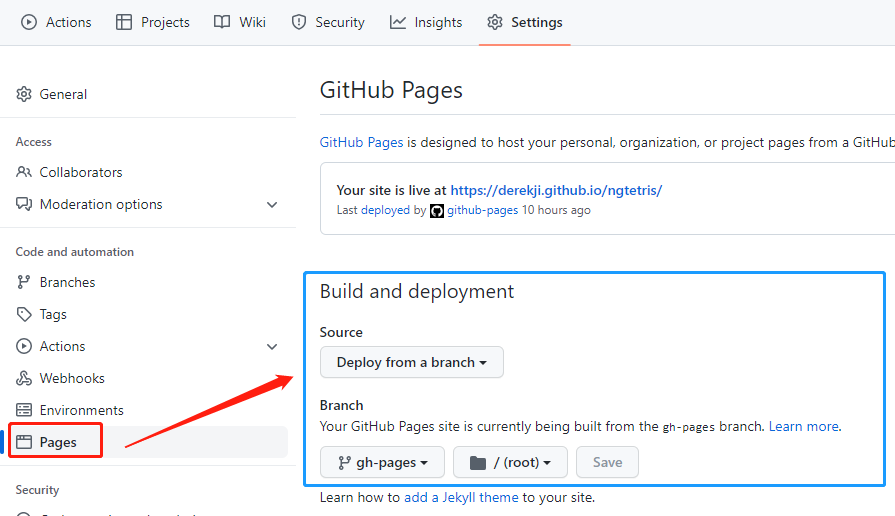The height and width of the screenshot is (516, 895).
Task: Open the Insights tab
Action: 426,22
